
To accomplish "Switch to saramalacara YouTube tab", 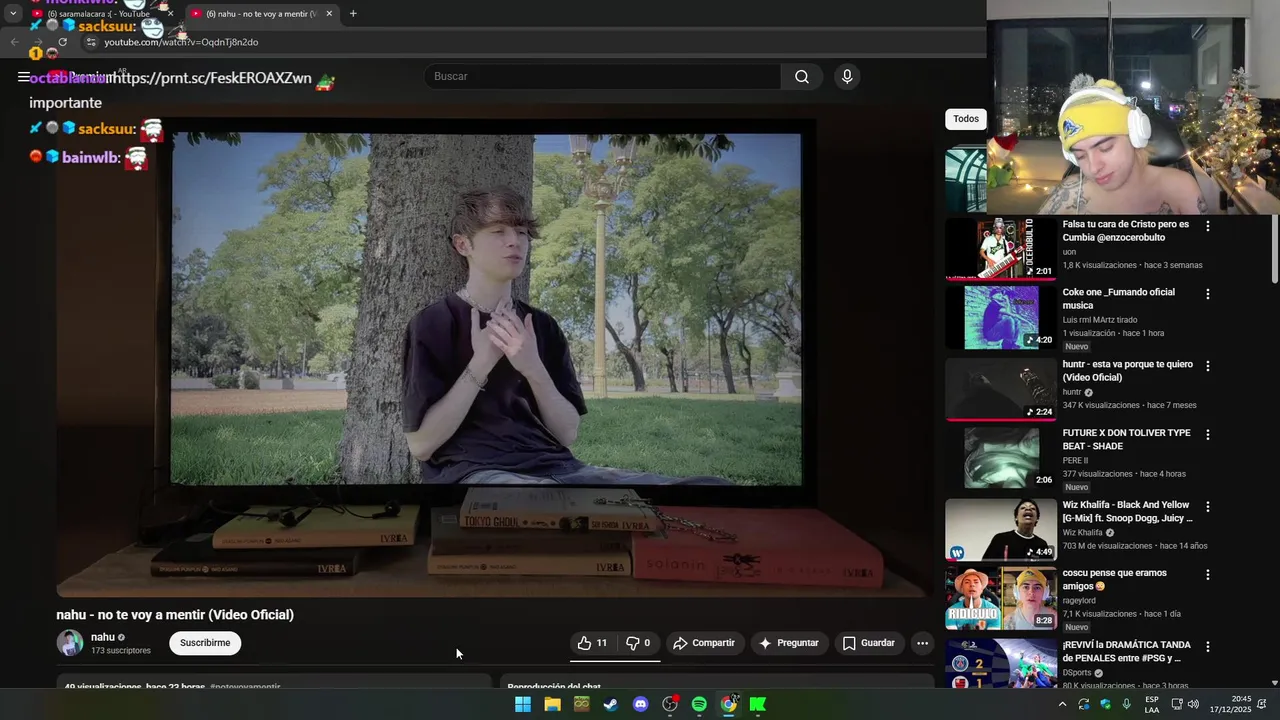I will point(97,14).
